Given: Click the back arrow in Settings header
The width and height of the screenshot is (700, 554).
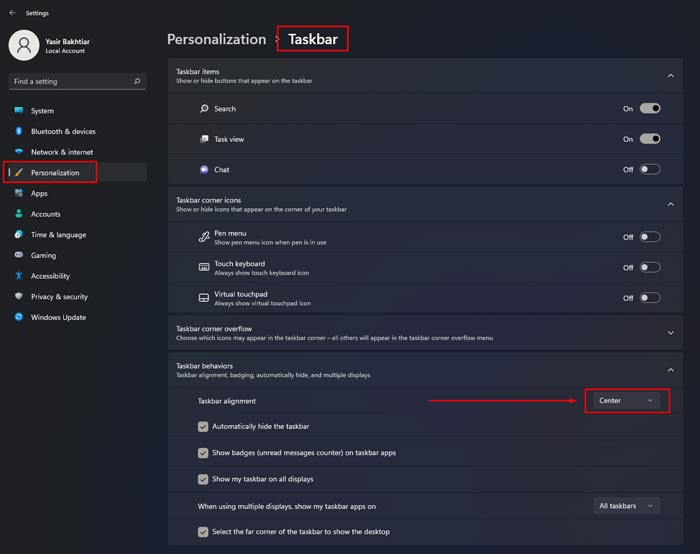Looking at the screenshot, I should tap(12, 13).
